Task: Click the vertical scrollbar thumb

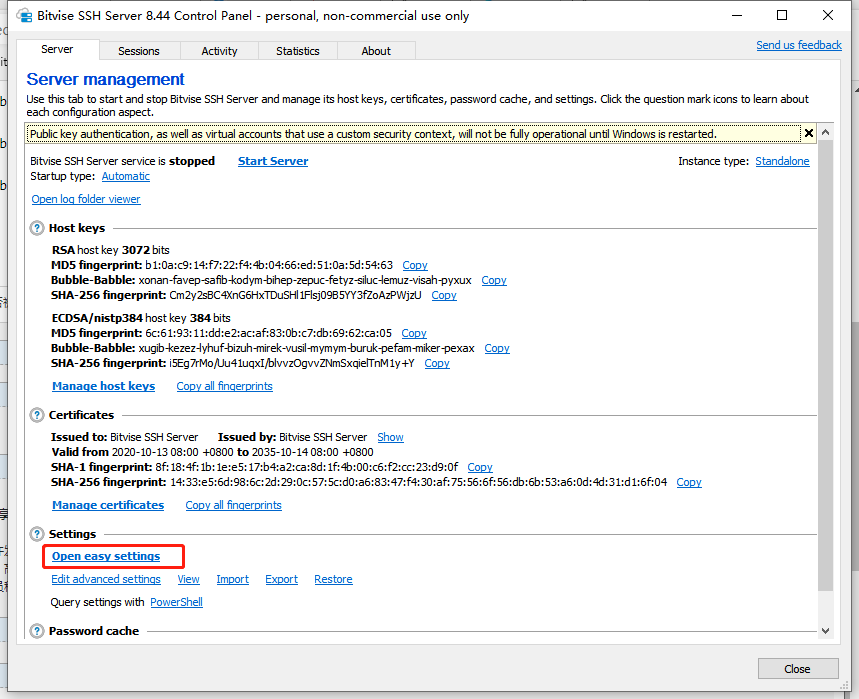Action: click(x=826, y=365)
